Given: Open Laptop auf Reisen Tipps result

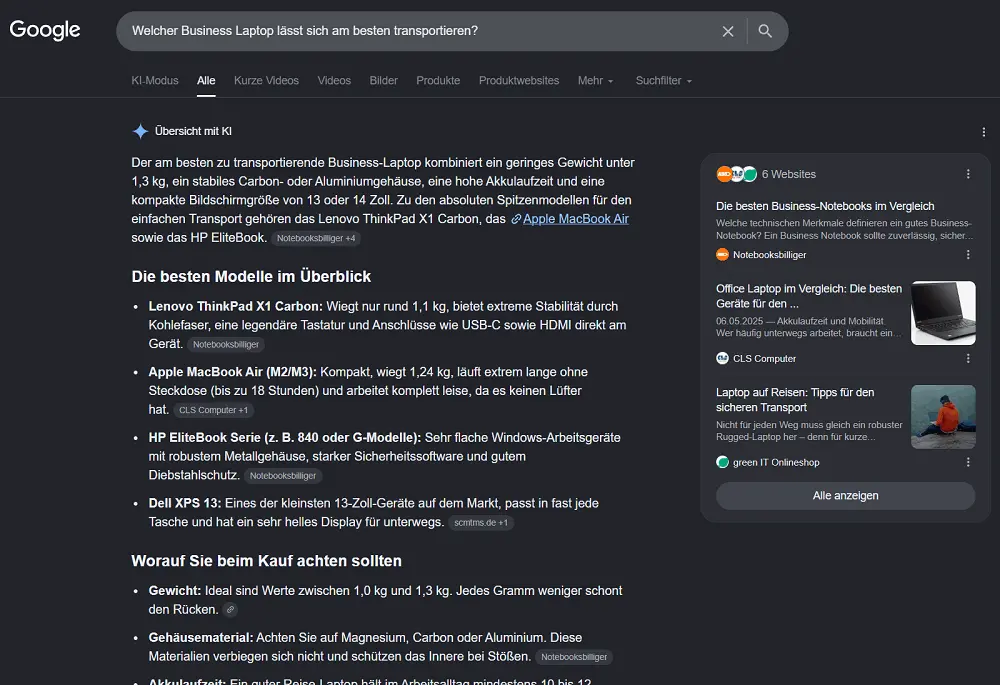Looking at the screenshot, I should tap(795, 400).
